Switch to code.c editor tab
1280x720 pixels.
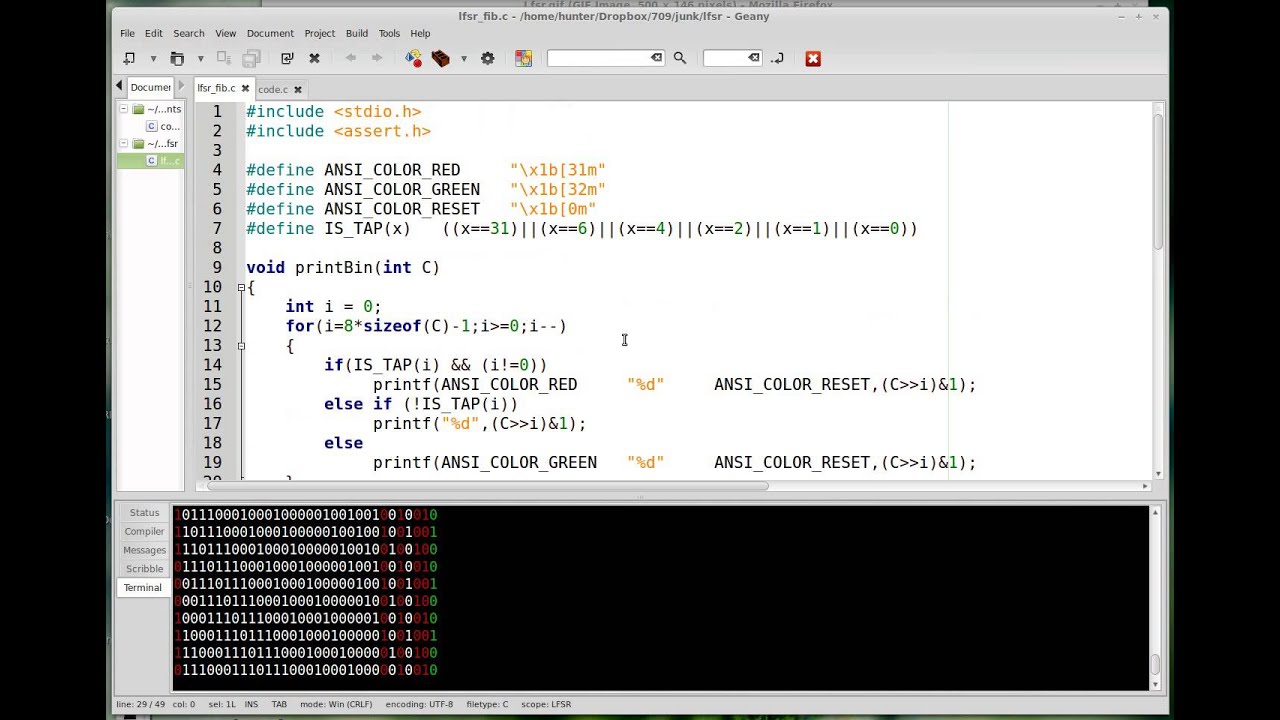[273, 89]
